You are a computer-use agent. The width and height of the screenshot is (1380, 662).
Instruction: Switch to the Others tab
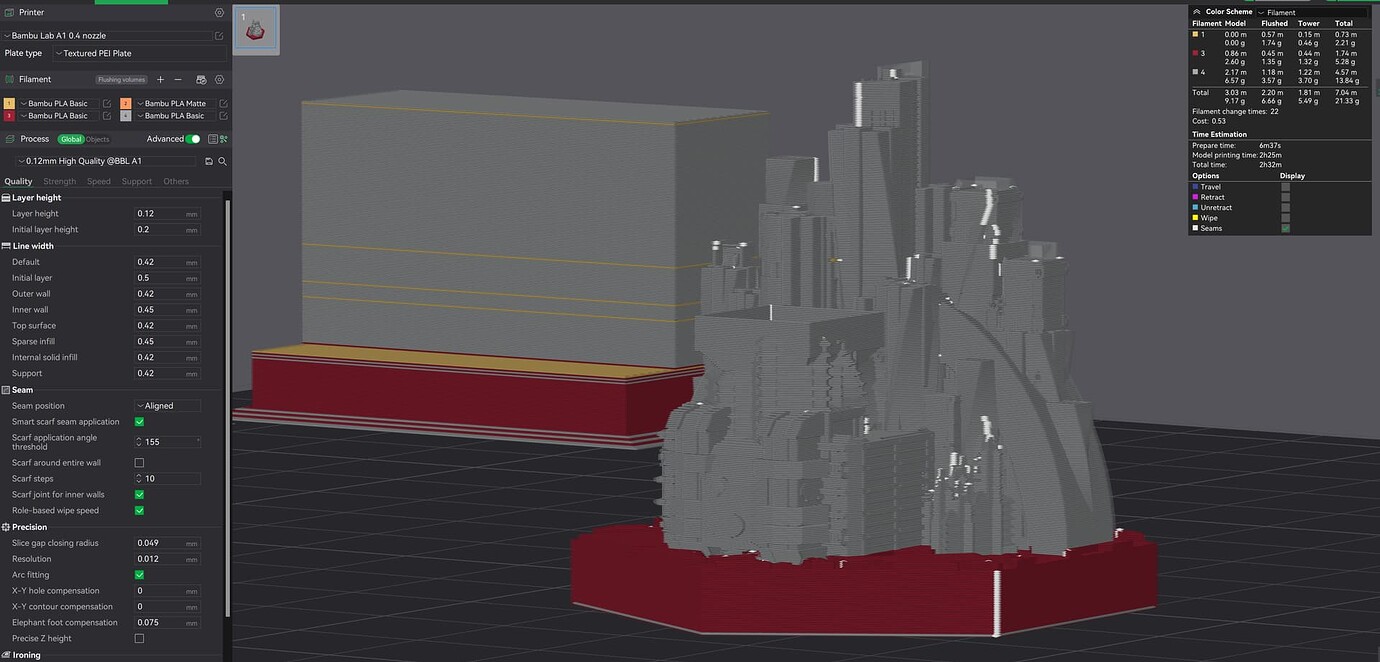tap(176, 182)
